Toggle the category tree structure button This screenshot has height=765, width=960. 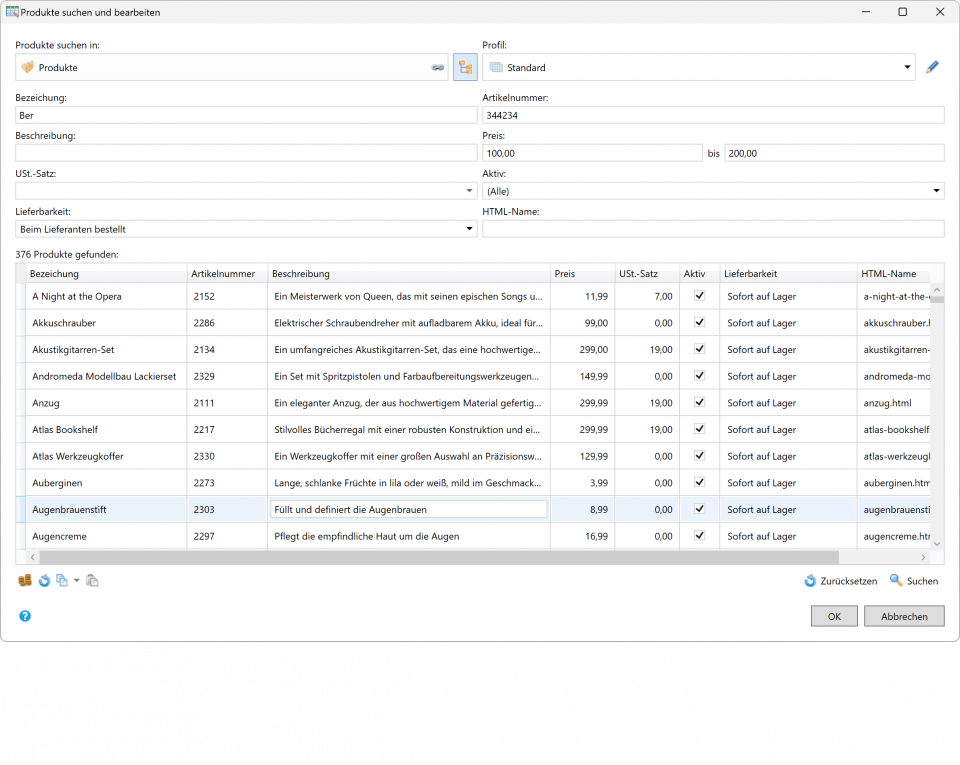465,67
